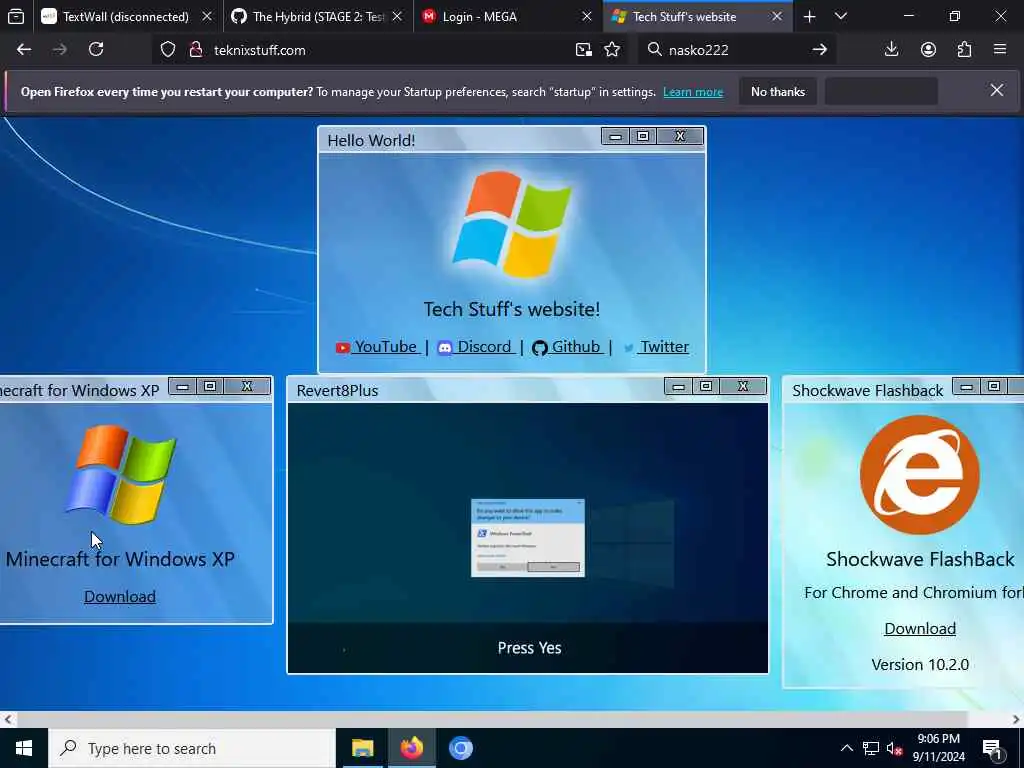The image size is (1024, 768).
Task: Open the notification center icon
Action: point(993,749)
